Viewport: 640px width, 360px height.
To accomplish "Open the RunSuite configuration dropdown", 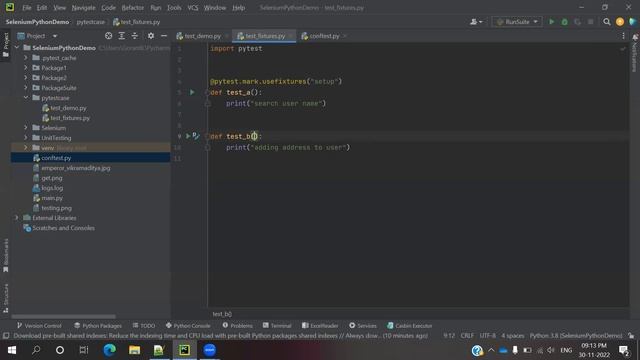I will pyautogui.click(x=517, y=22).
